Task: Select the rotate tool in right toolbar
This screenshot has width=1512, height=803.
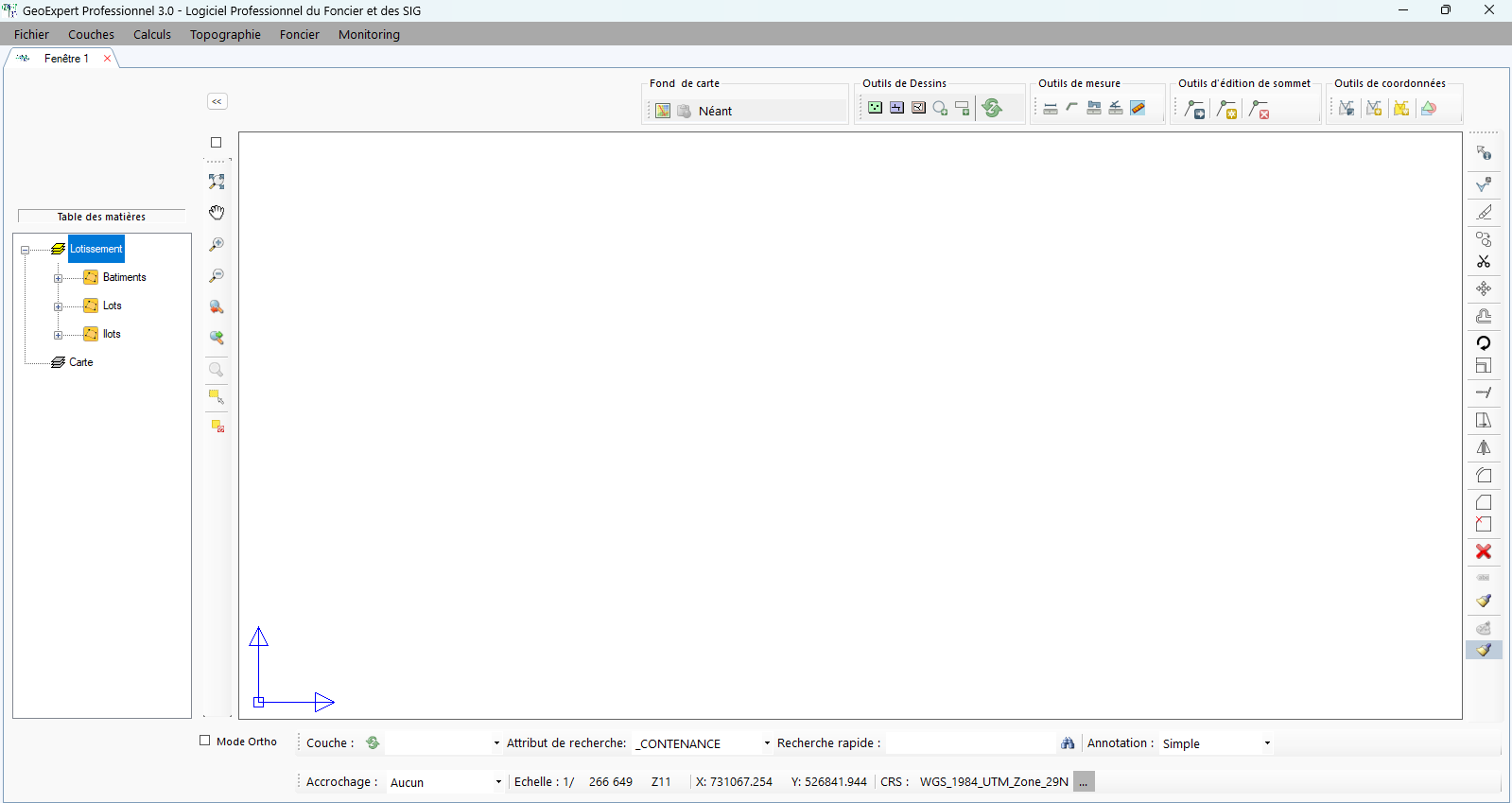Action: (1484, 343)
